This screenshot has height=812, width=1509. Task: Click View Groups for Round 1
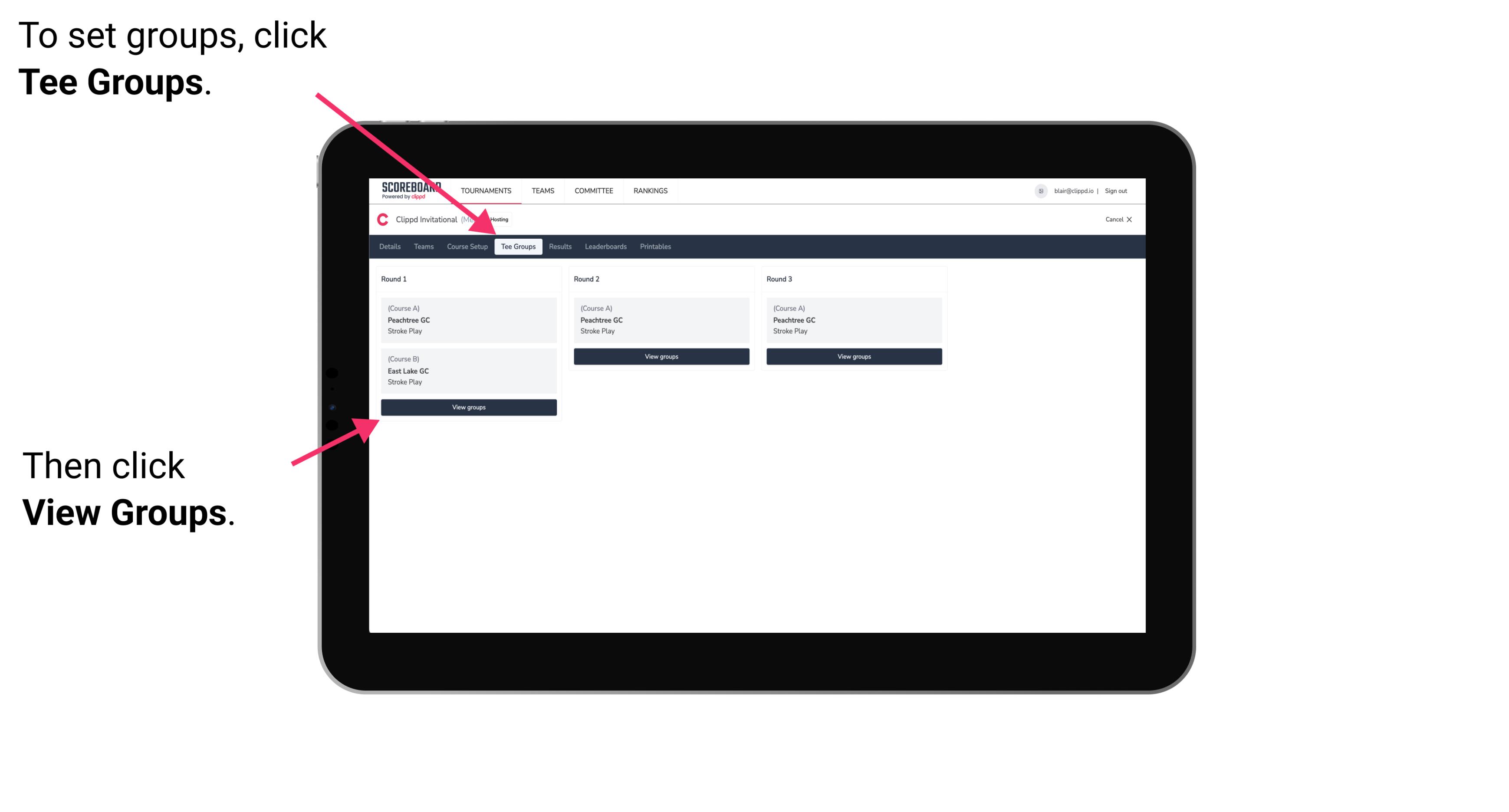tap(469, 408)
